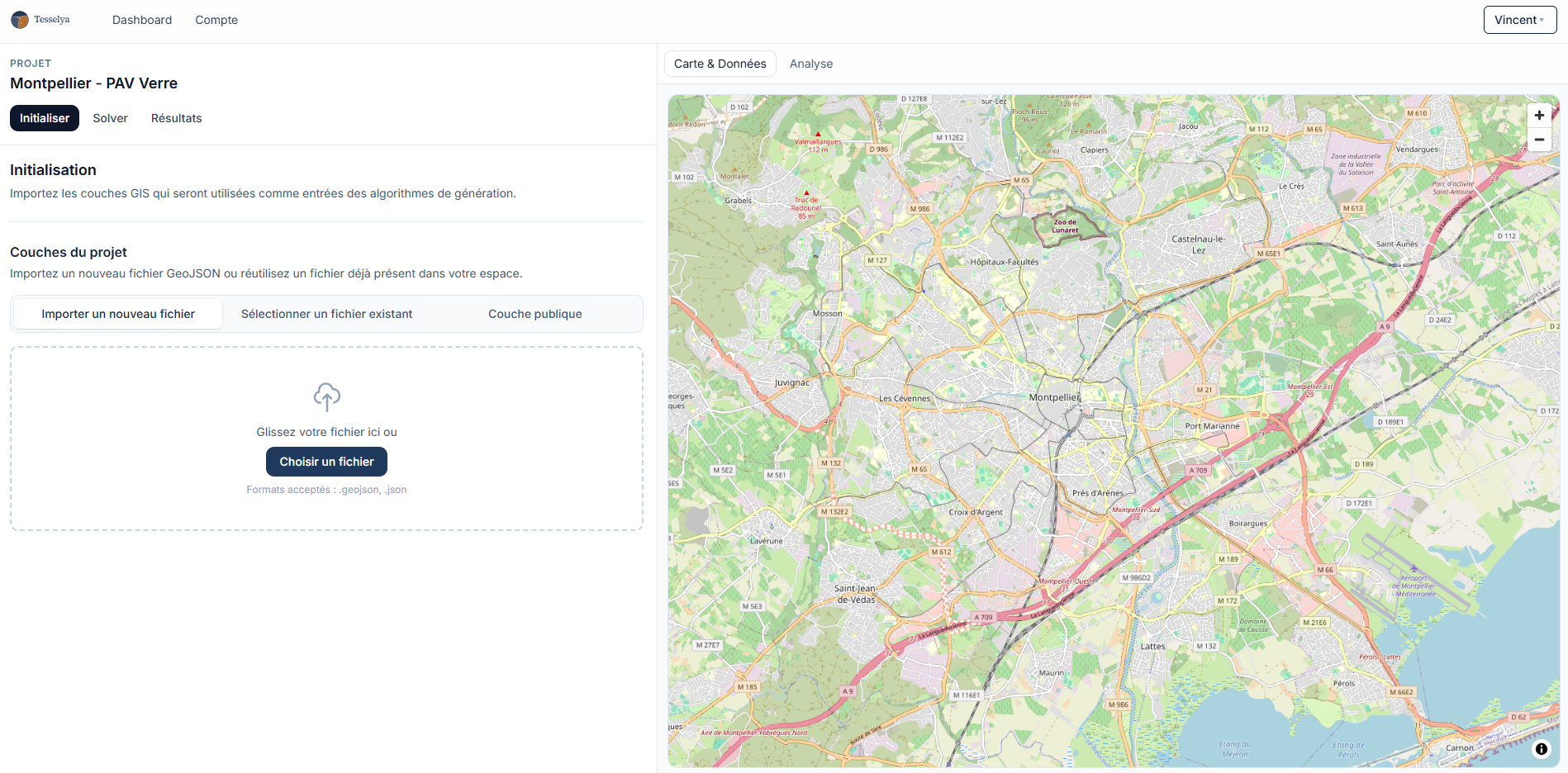The image size is (1568, 773).
Task: Click the cloud upload icon
Action: (327, 397)
